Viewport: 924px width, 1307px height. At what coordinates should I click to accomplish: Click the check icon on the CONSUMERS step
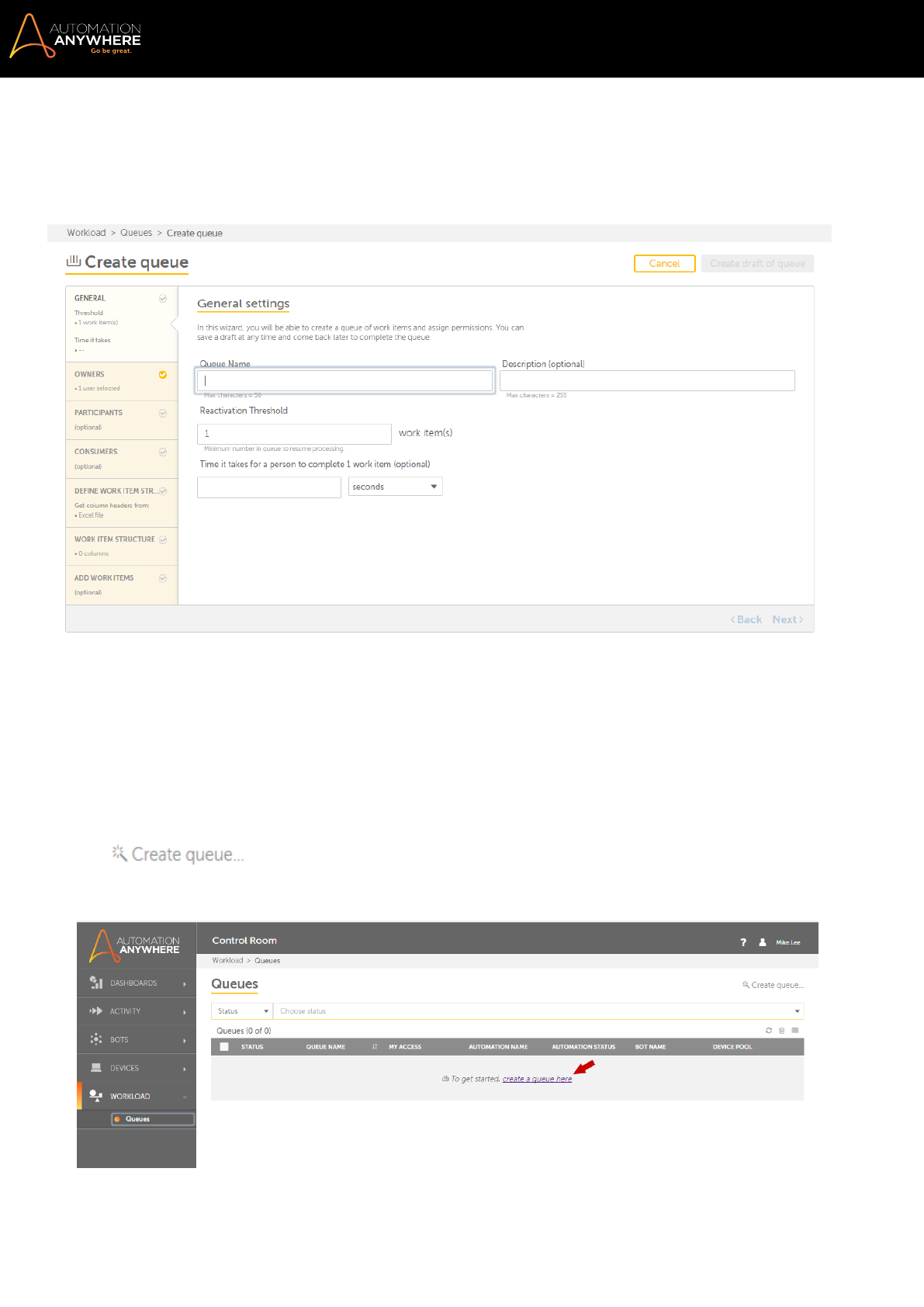pos(163,452)
